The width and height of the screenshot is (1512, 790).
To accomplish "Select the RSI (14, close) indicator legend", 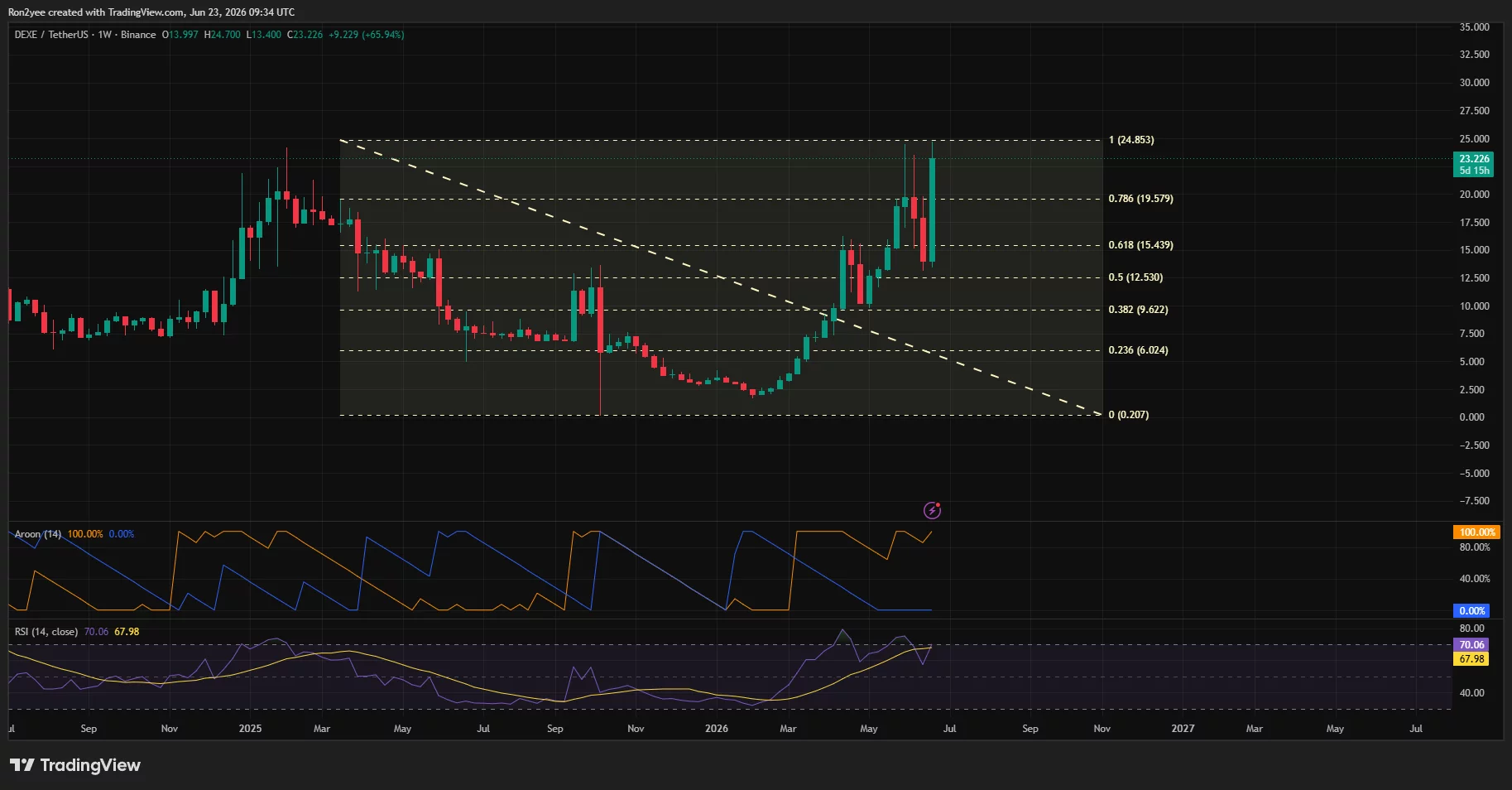I will pyautogui.click(x=46, y=632).
